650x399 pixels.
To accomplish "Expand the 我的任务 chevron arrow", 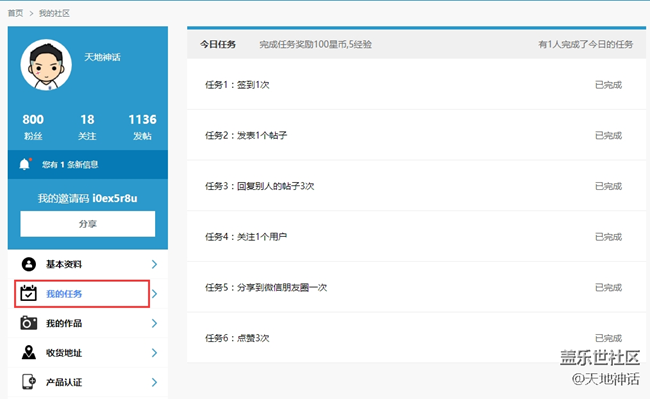I will 154,294.
